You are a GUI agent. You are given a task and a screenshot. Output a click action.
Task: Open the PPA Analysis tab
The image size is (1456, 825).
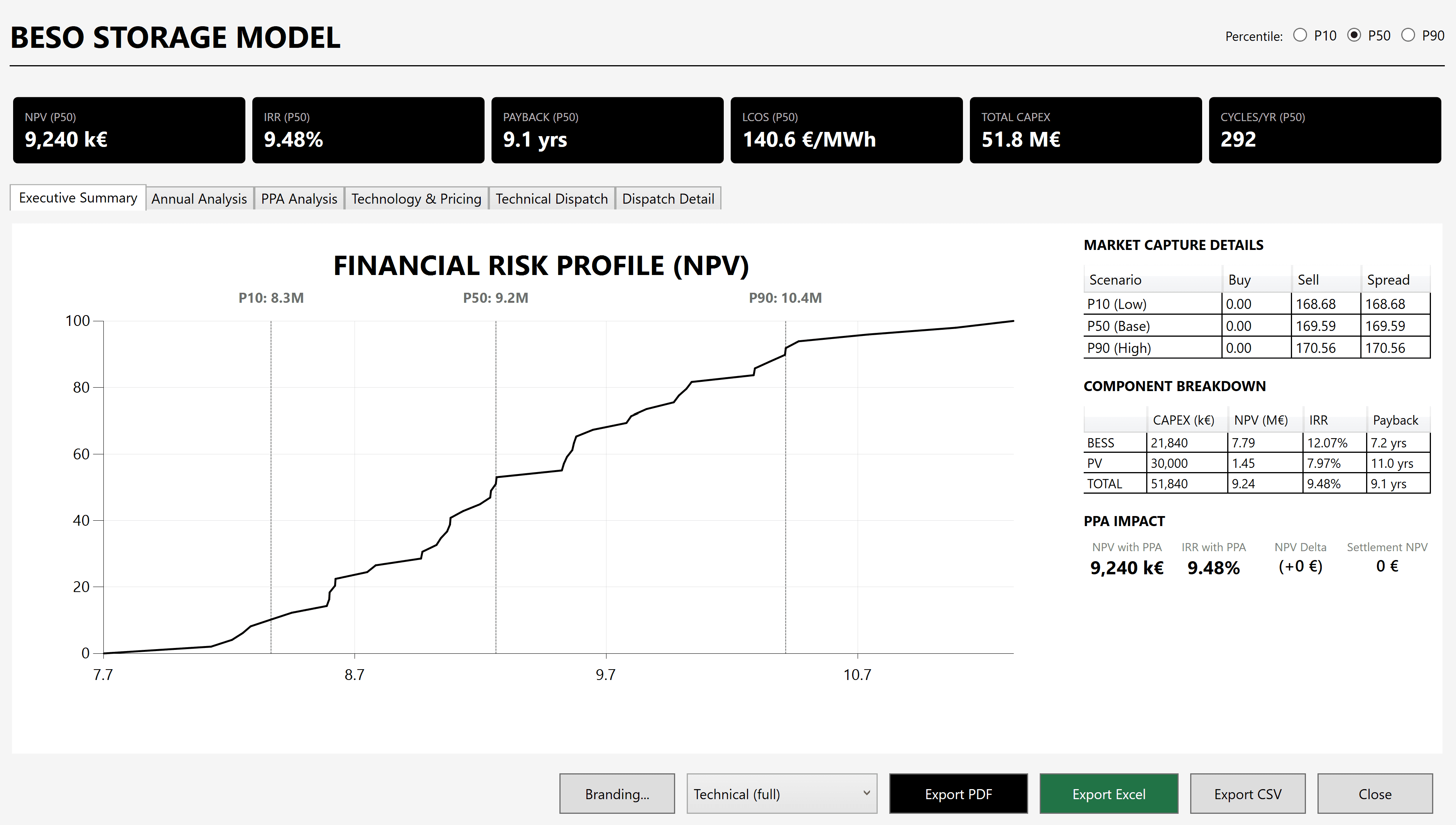coord(299,198)
